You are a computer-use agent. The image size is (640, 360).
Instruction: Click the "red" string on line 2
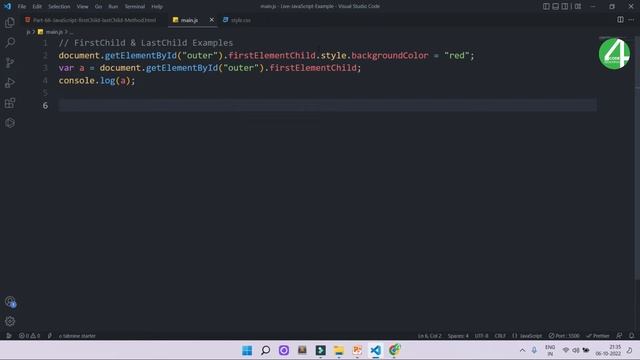(457, 56)
